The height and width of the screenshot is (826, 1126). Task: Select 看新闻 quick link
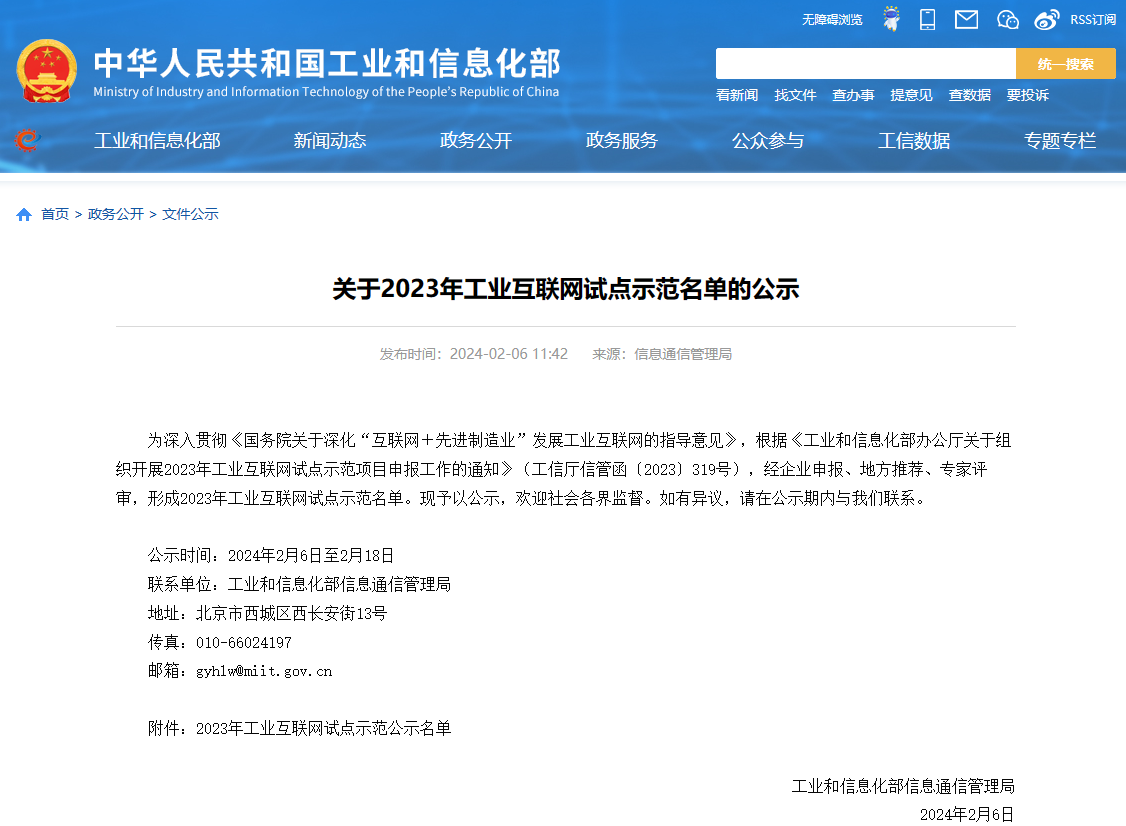[737, 95]
